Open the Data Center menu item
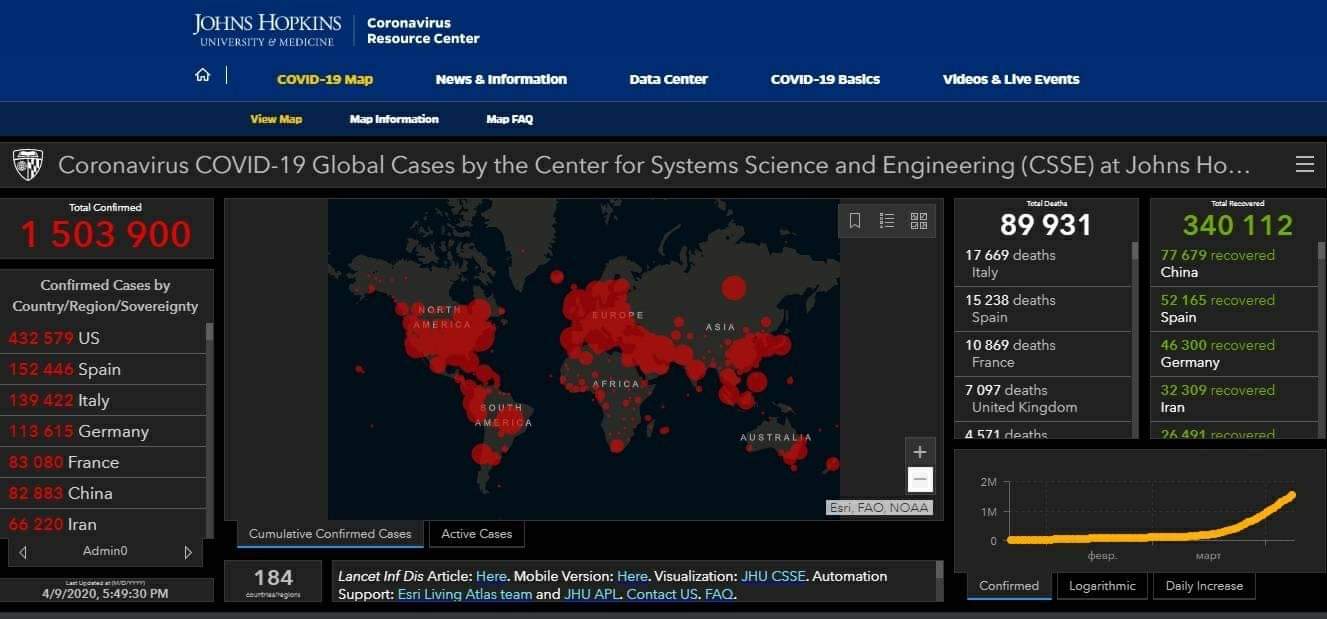Screen dimensions: 1327x619 [x=669, y=79]
